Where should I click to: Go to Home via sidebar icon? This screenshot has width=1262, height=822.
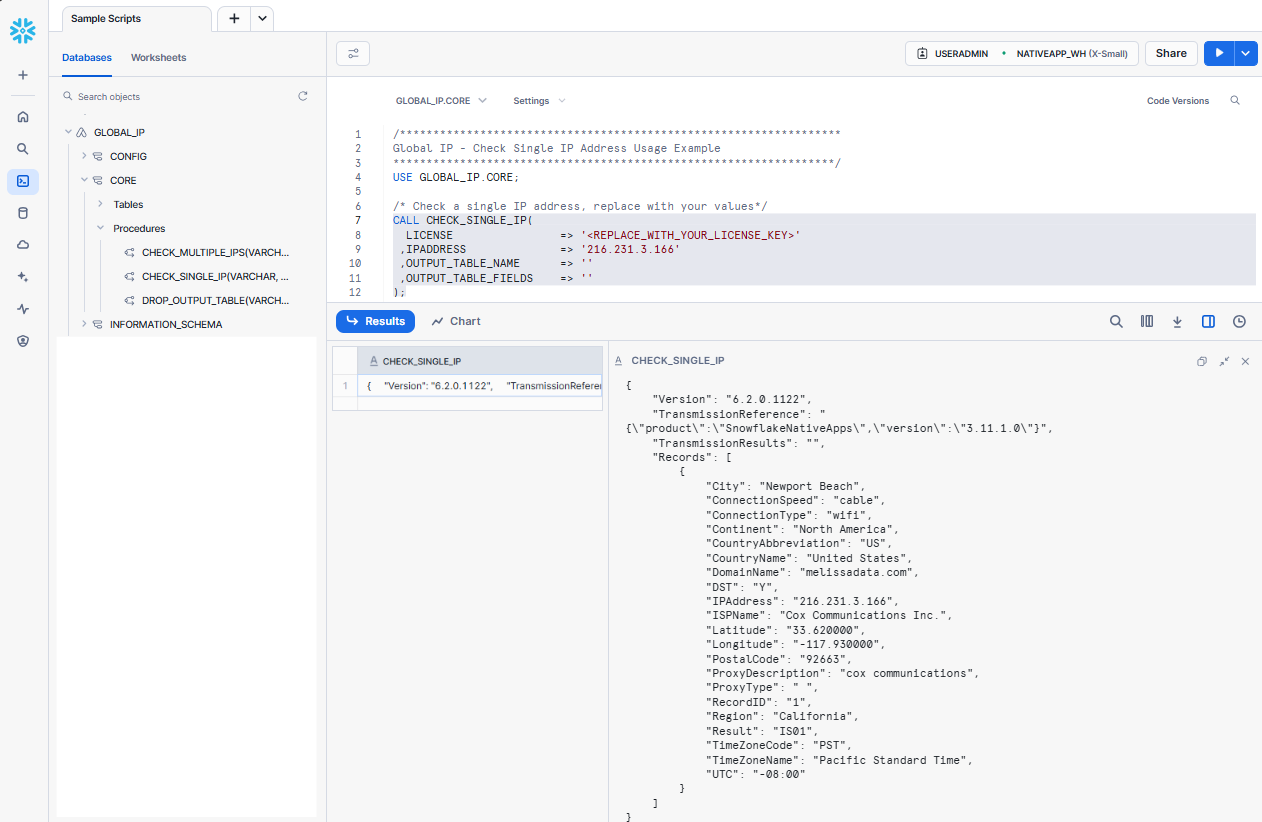(x=23, y=116)
